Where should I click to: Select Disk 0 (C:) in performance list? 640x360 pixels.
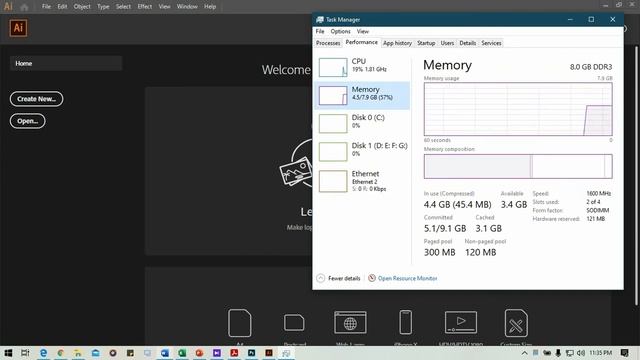(x=362, y=123)
